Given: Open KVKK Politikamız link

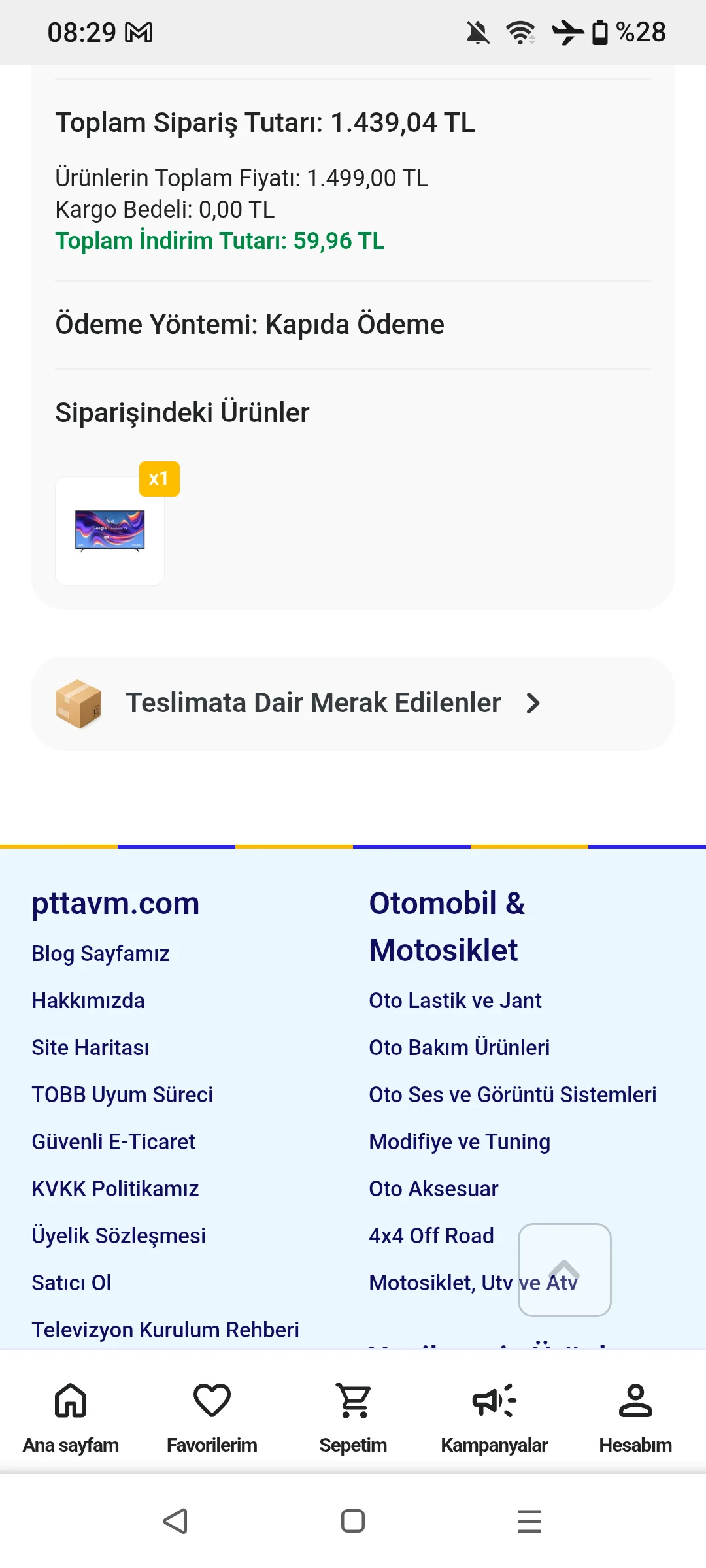Looking at the screenshot, I should 115,1189.
